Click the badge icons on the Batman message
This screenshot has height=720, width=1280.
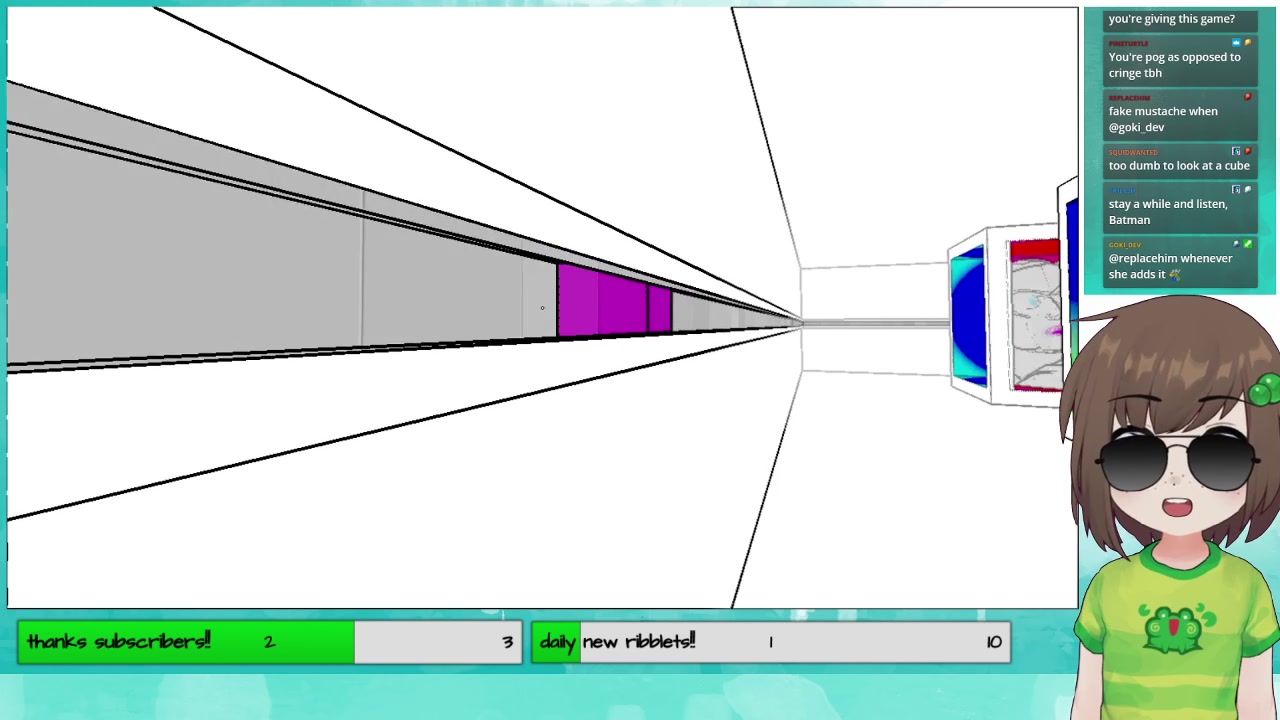[1241, 189]
